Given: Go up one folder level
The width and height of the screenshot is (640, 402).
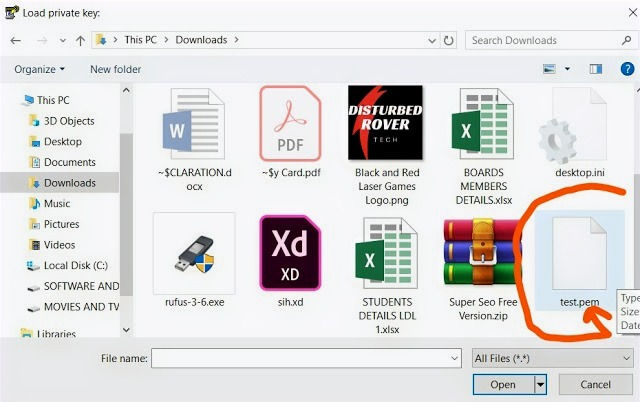Looking at the screenshot, I should 80,40.
